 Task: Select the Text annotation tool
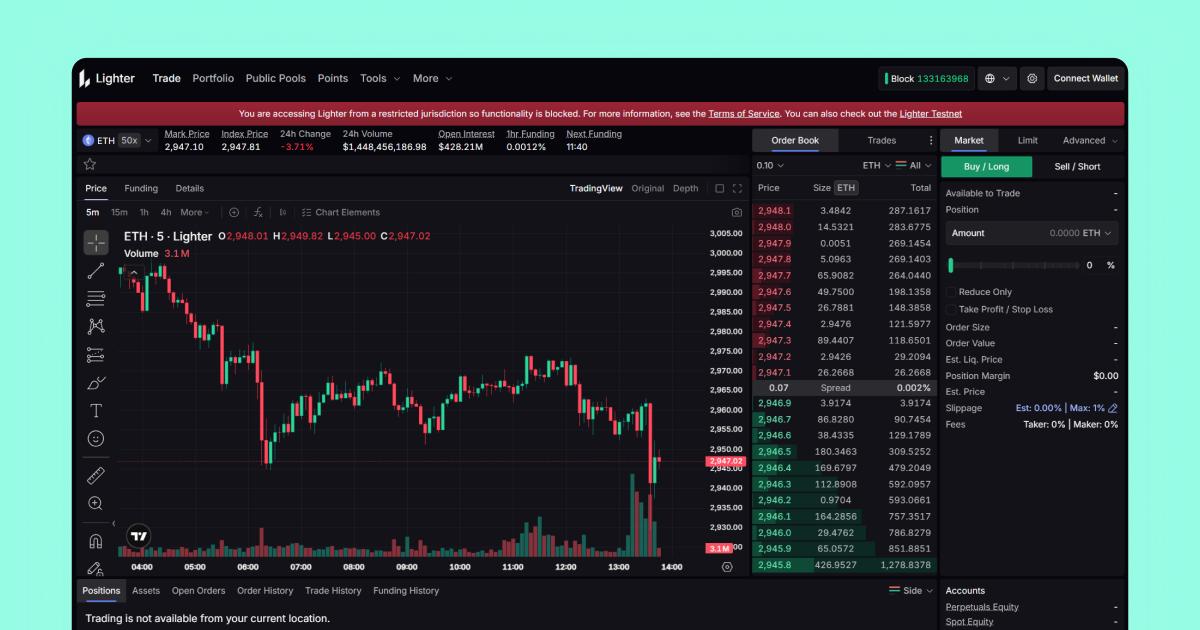click(x=96, y=410)
